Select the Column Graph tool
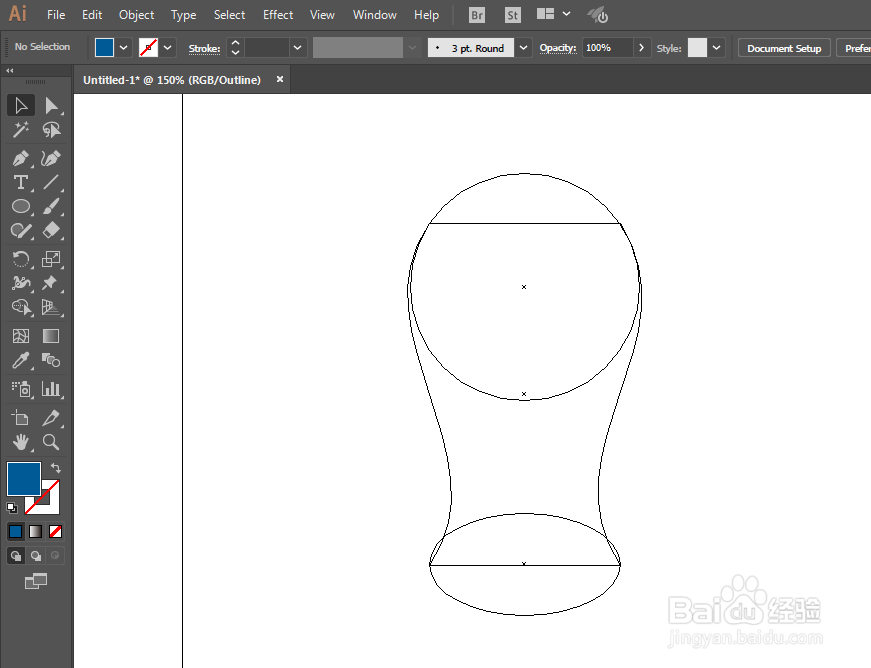This screenshot has height=668, width=871. (51, 389)
